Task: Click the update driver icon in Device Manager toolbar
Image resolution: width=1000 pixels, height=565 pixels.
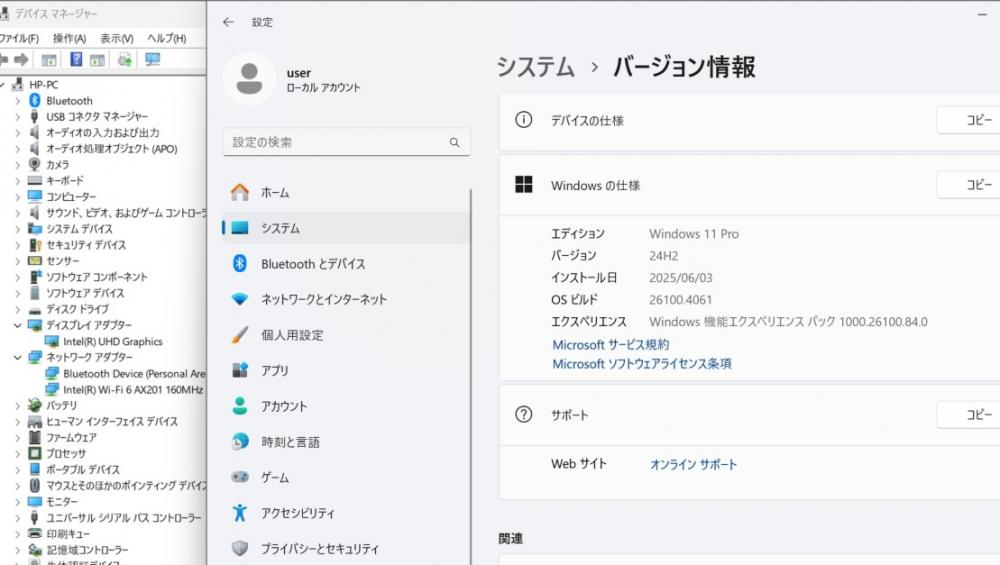Action: [124, 60]
